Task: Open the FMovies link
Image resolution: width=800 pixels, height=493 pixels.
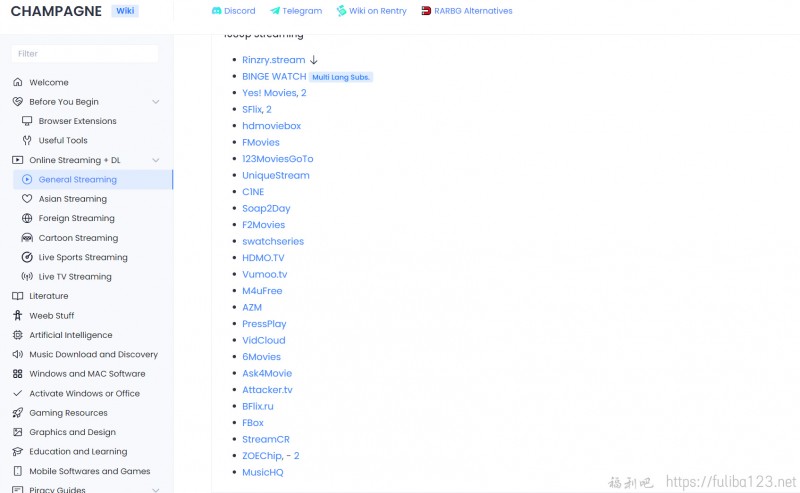Action: [x=261, y=142]
